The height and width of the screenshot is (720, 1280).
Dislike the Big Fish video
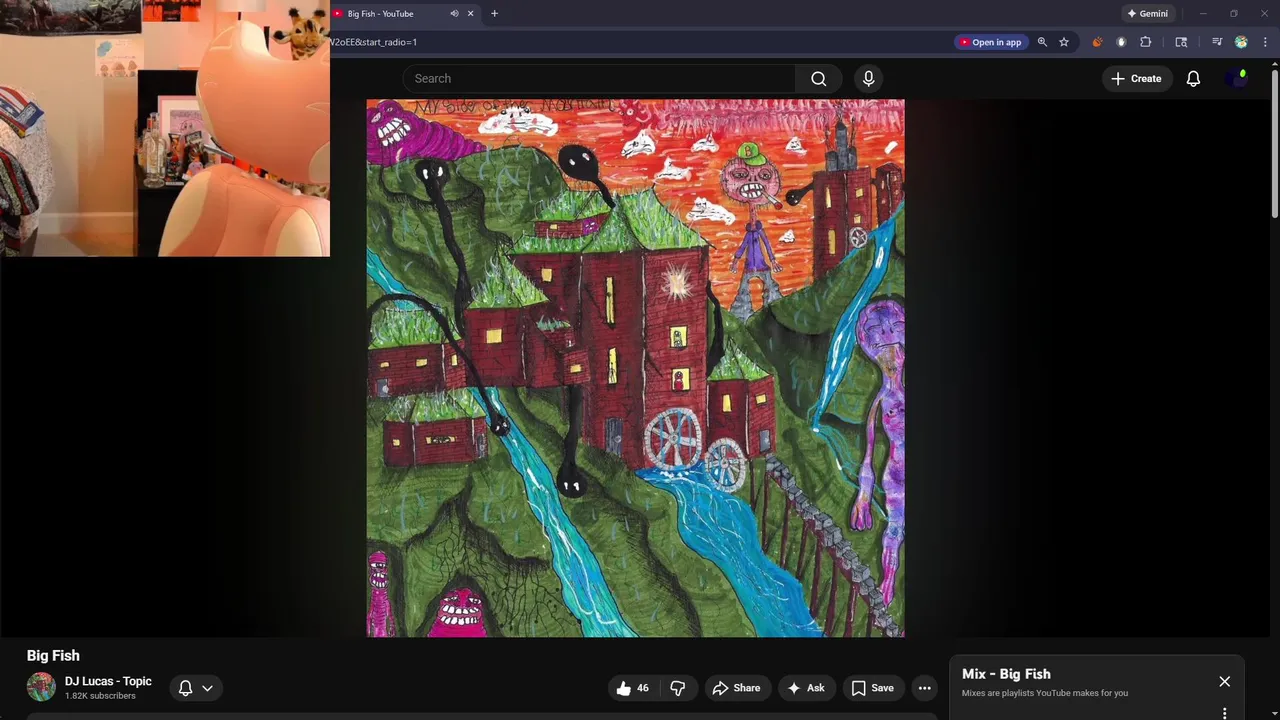click(677, 688)
